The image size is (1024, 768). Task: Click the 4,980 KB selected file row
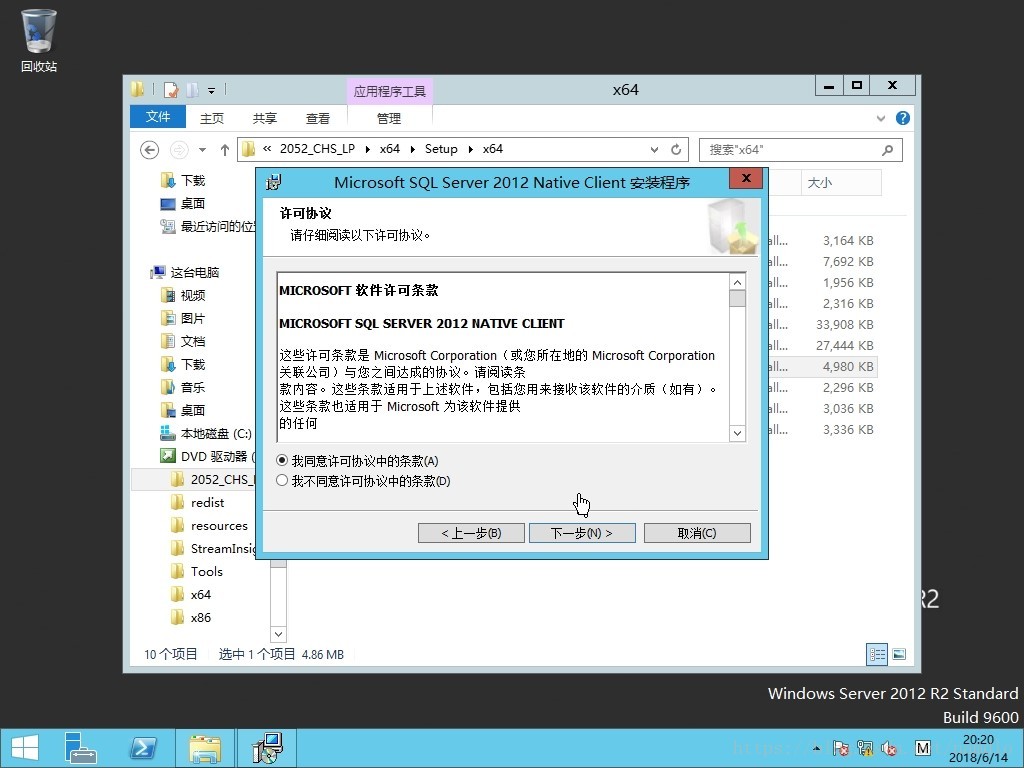click(823, 366)
